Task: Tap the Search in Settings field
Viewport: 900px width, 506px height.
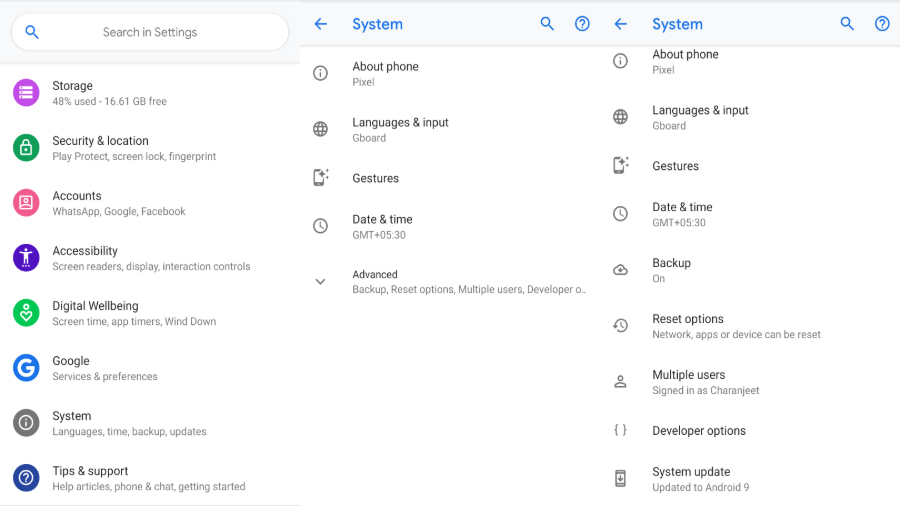Action: [150, 32]
